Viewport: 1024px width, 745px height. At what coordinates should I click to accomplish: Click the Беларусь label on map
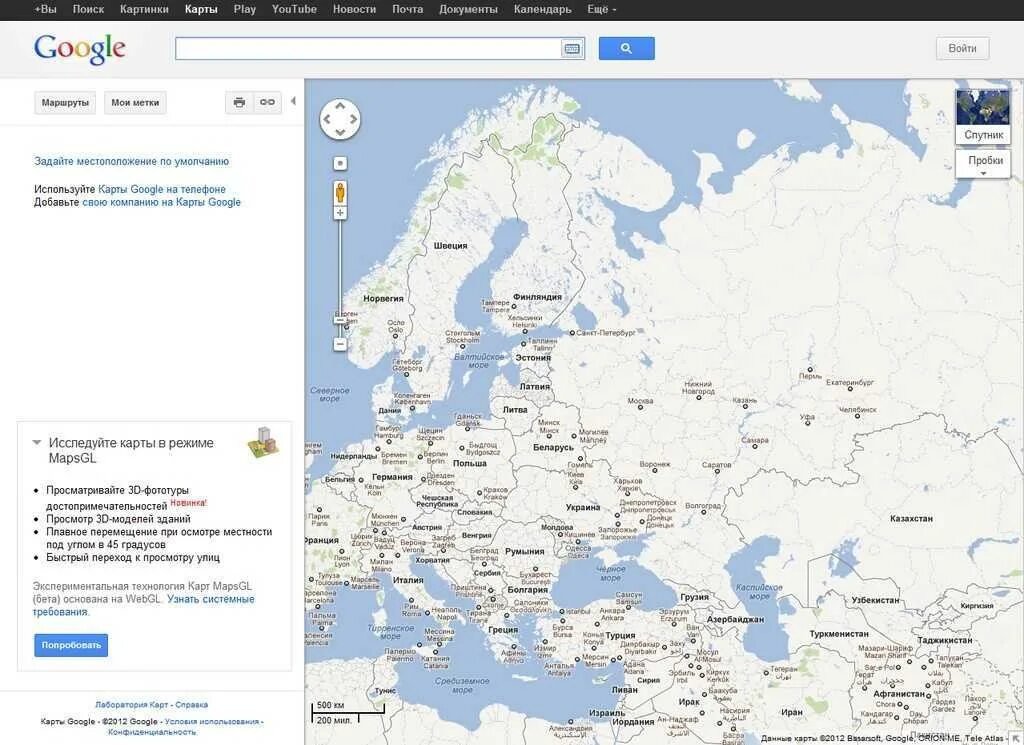tap(553, 447)
